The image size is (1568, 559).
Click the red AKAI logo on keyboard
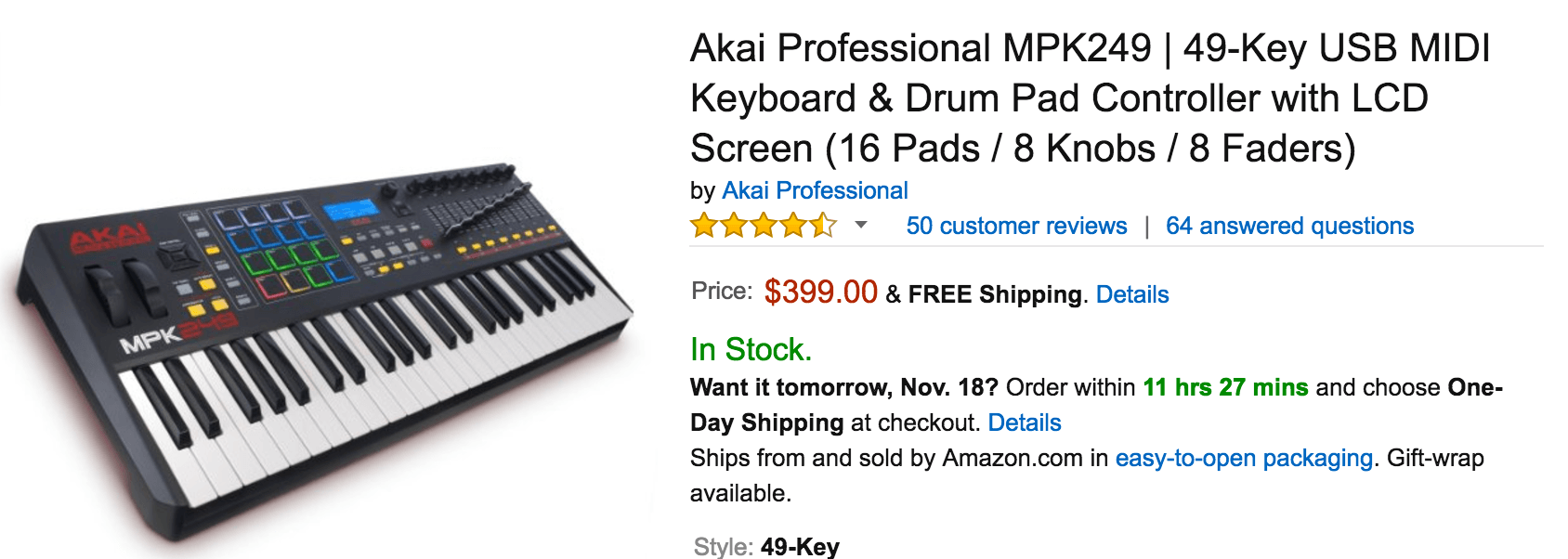click(x=110, y=238)
